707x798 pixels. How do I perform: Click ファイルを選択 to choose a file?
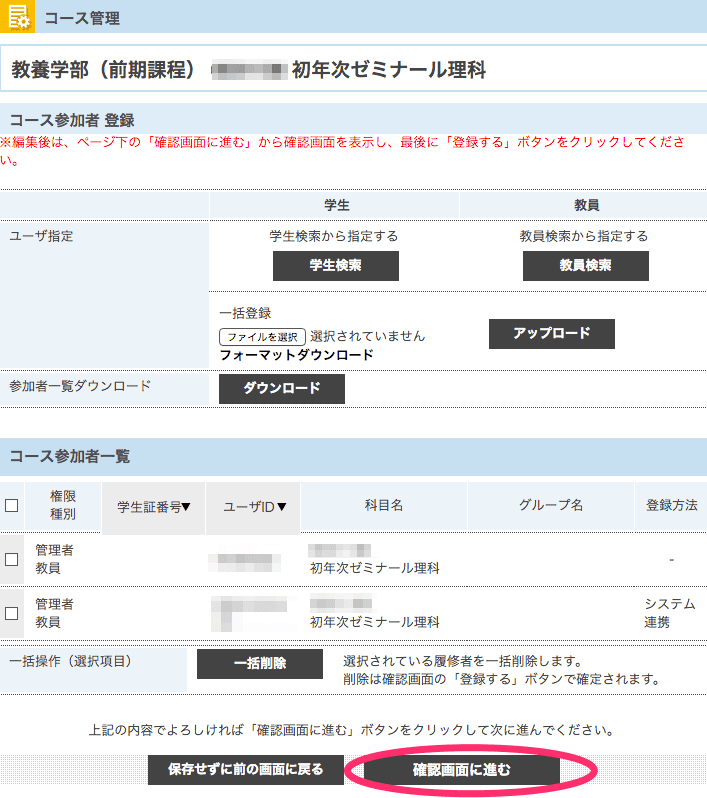pyautogui.click(x=262, y=336)
